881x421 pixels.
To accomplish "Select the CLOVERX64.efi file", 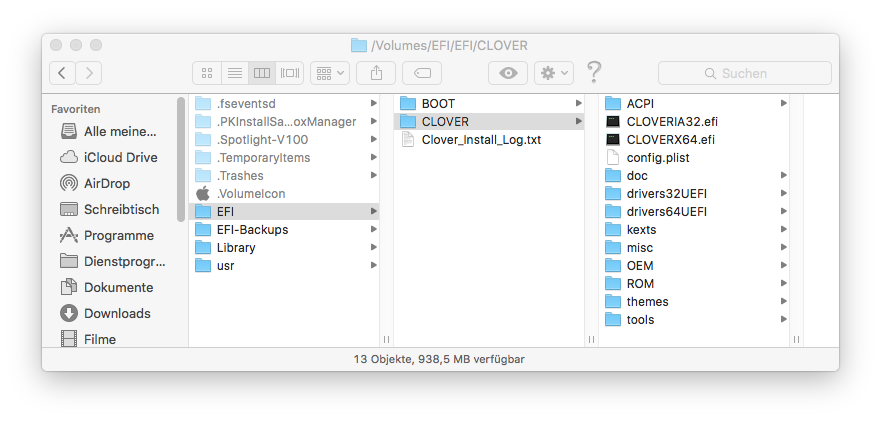I will coord(694,139).
